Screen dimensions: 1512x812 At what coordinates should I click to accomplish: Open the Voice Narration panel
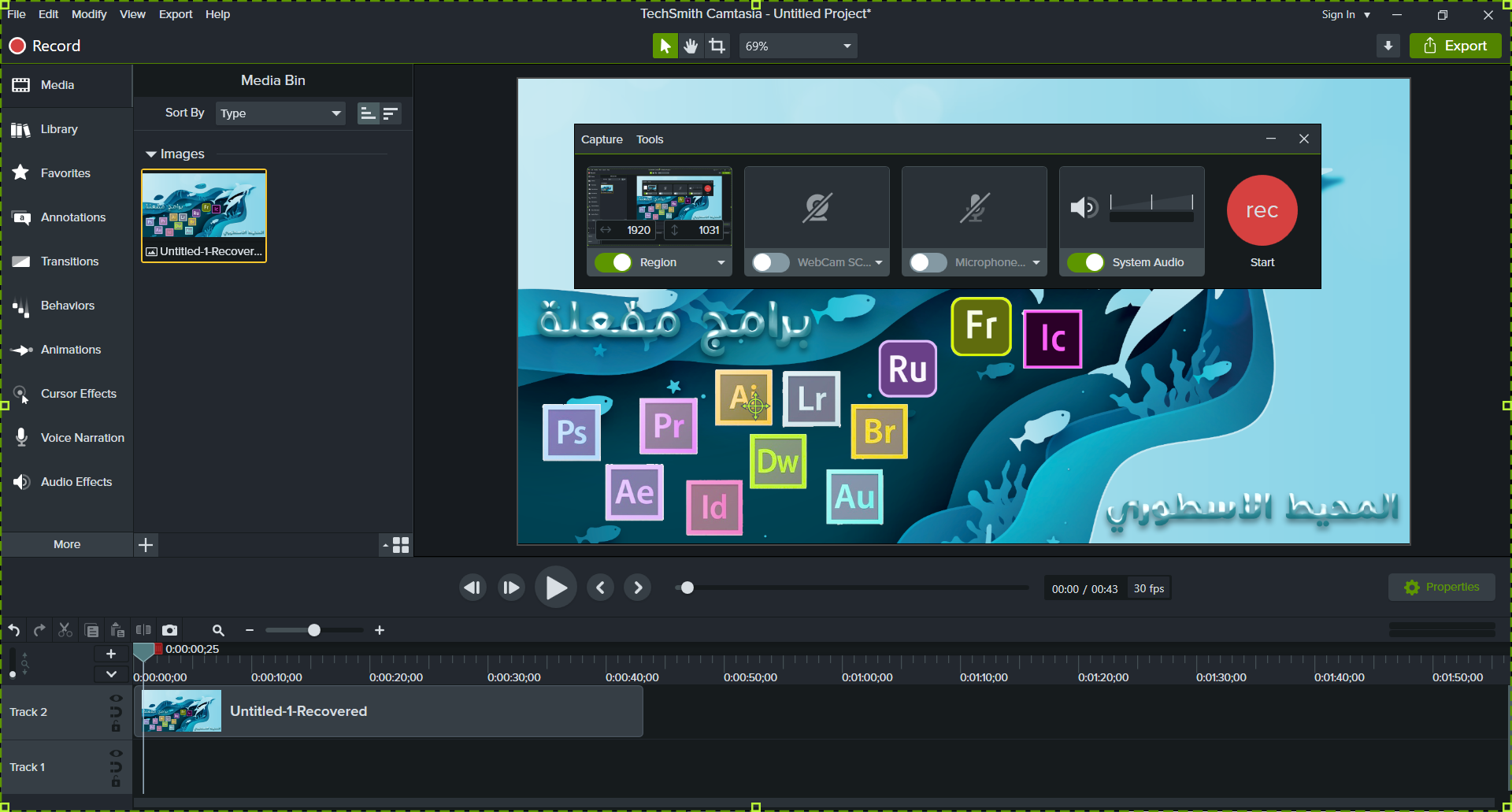pyautogui.click(x=66, y=438)
